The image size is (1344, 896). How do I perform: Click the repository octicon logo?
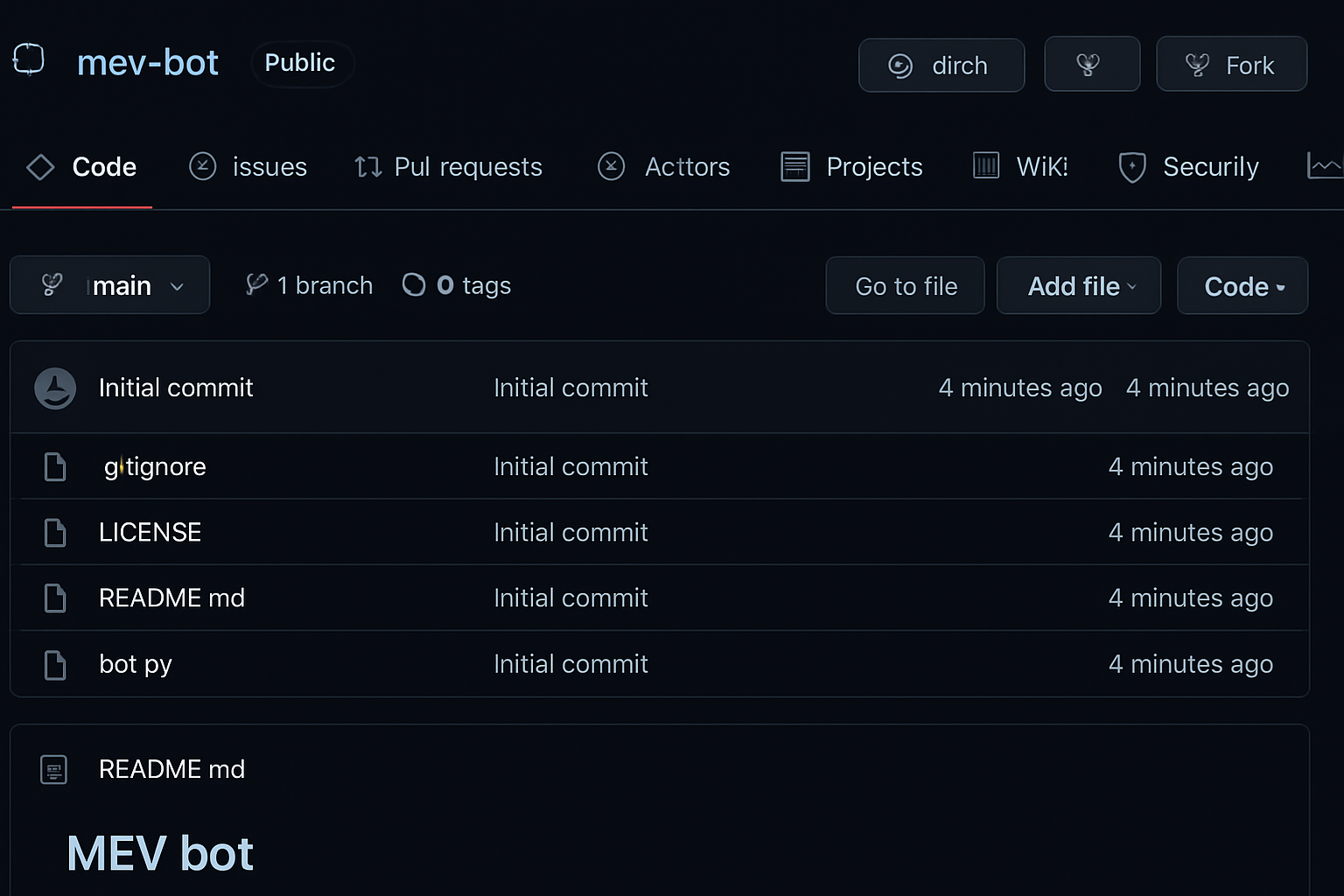[28, 59]
